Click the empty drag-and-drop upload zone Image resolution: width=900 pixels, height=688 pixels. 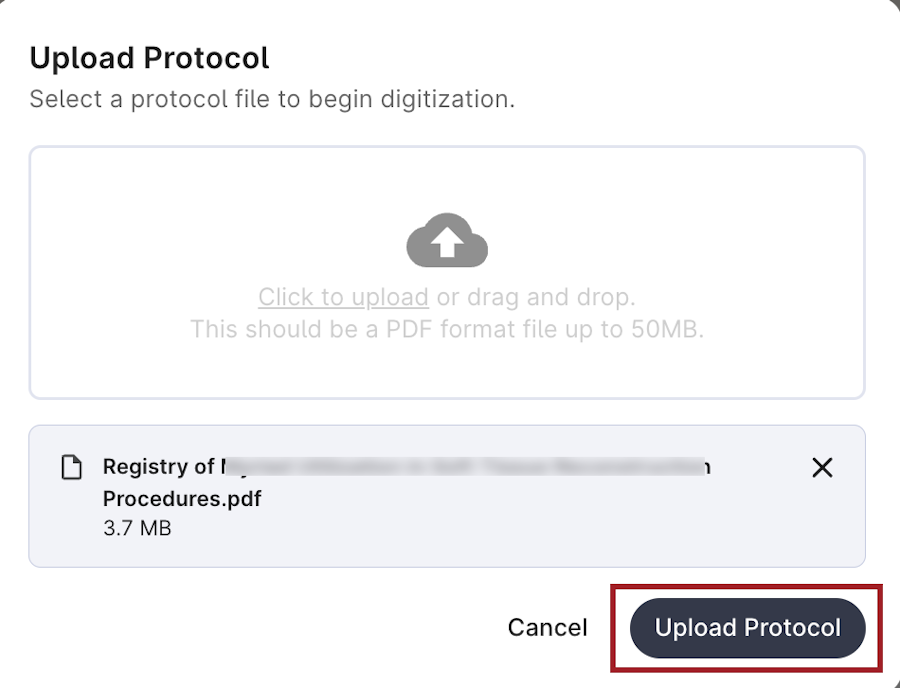(x=447, y=273)
